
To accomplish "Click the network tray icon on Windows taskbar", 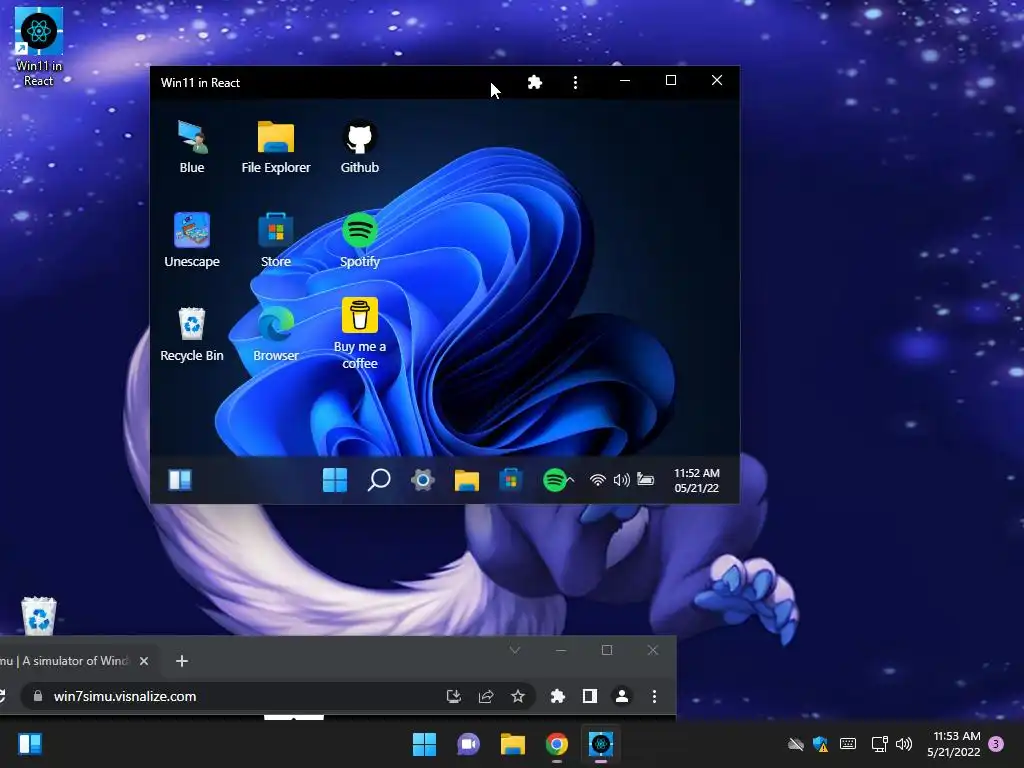I will click(880, 744).
